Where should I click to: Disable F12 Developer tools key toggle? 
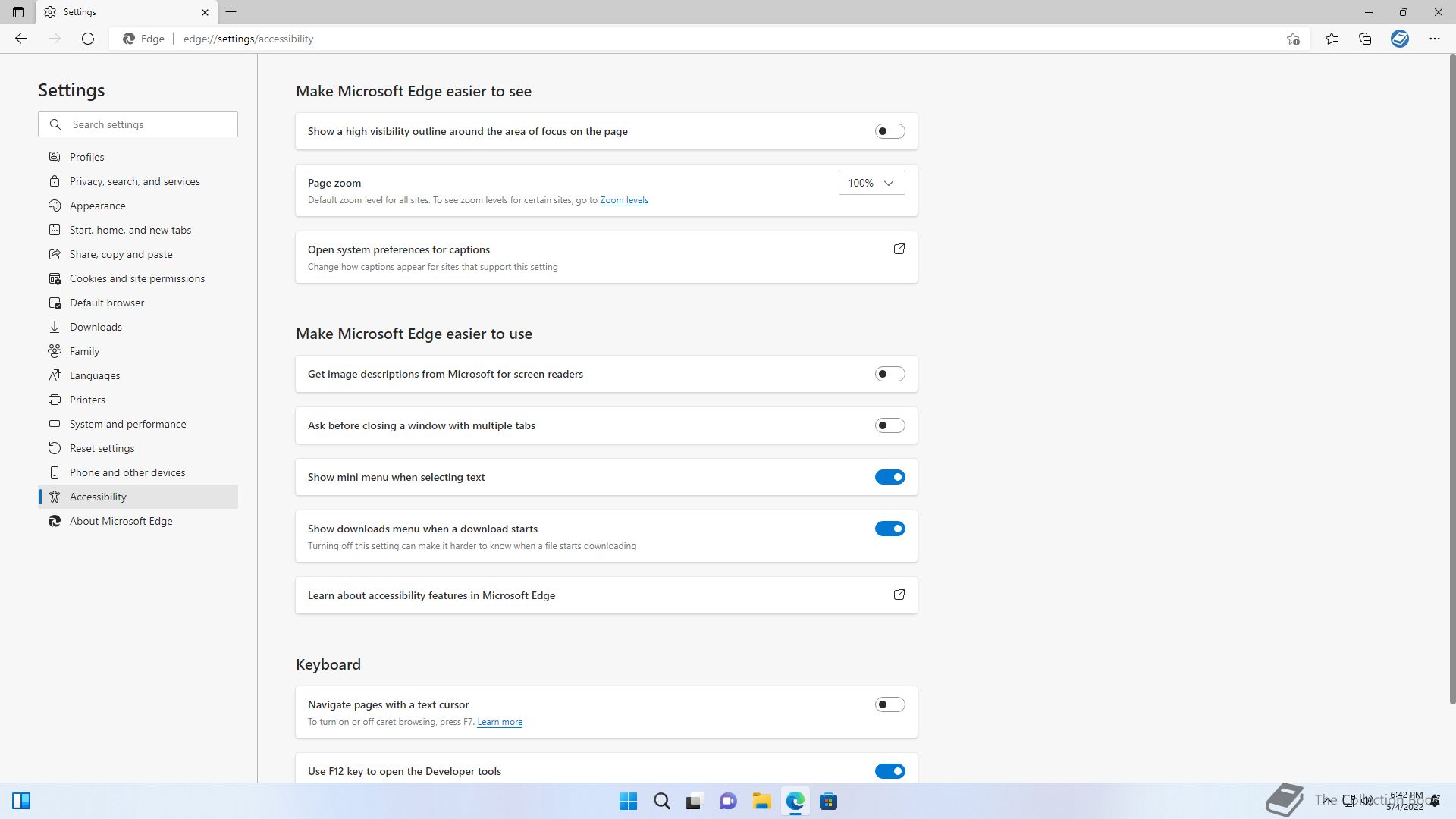click(x=890, y=771)
